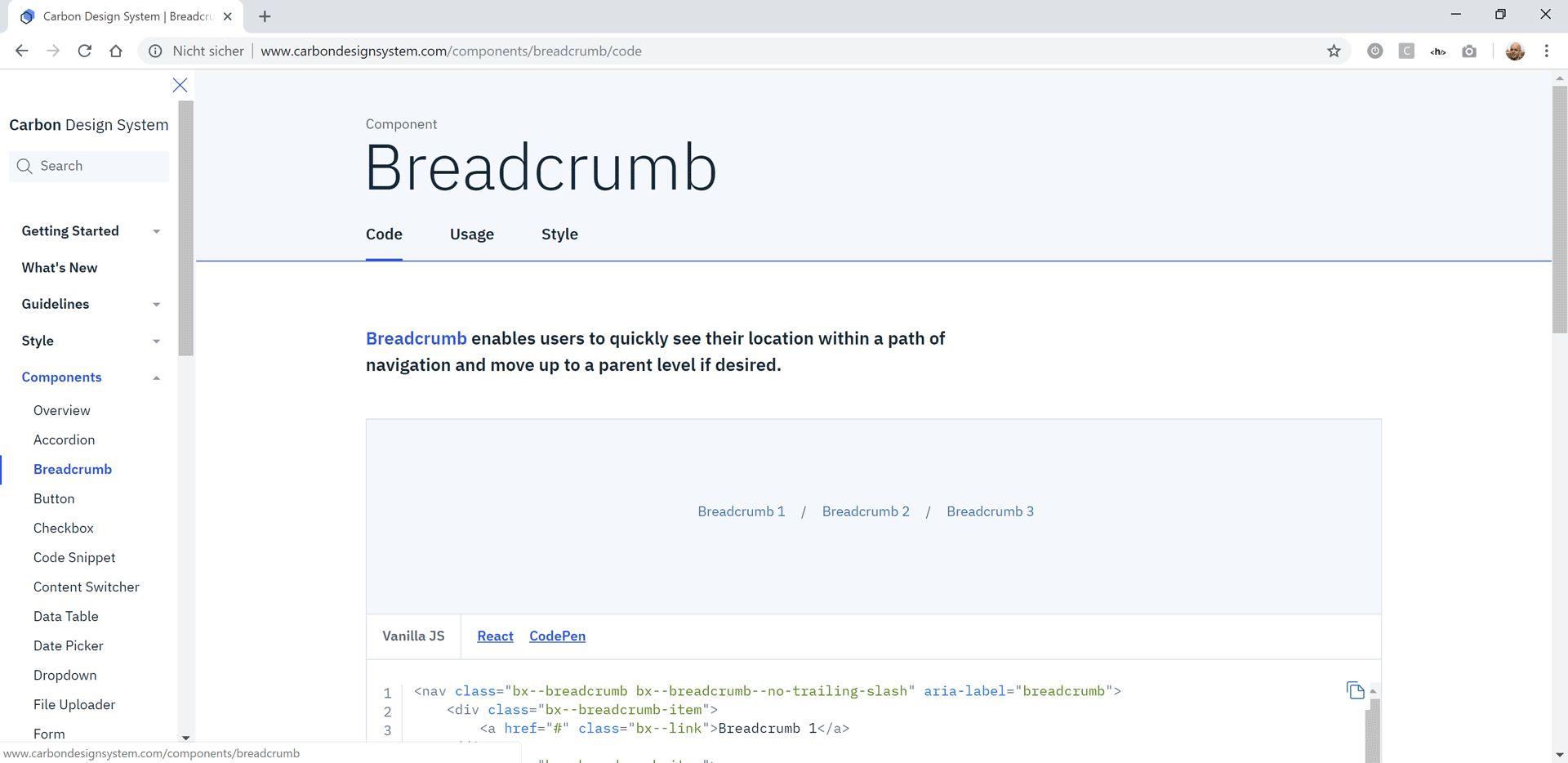The width and height of the screenshot is (1568, 763).
Task: Close the Carbon Design System tab
Action: tap(228, 16)
